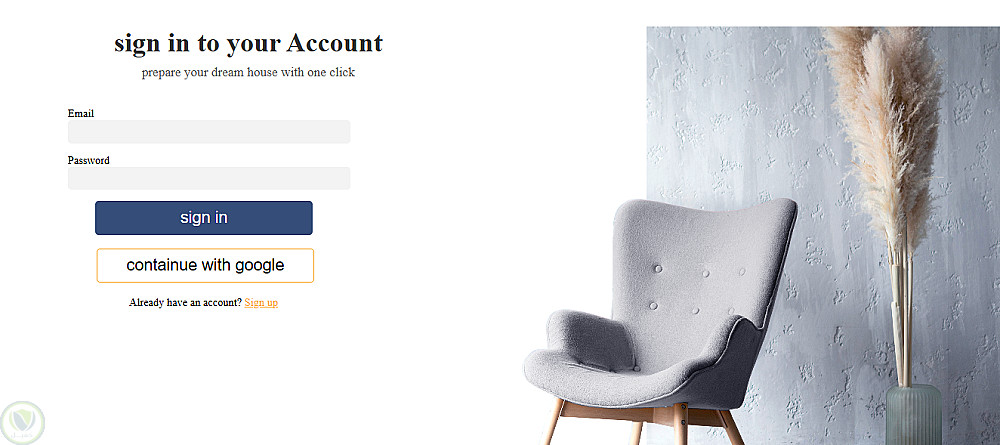Screen dimensions: 1000x445
Task: Focus the Password input field
Action: (209, 179)
